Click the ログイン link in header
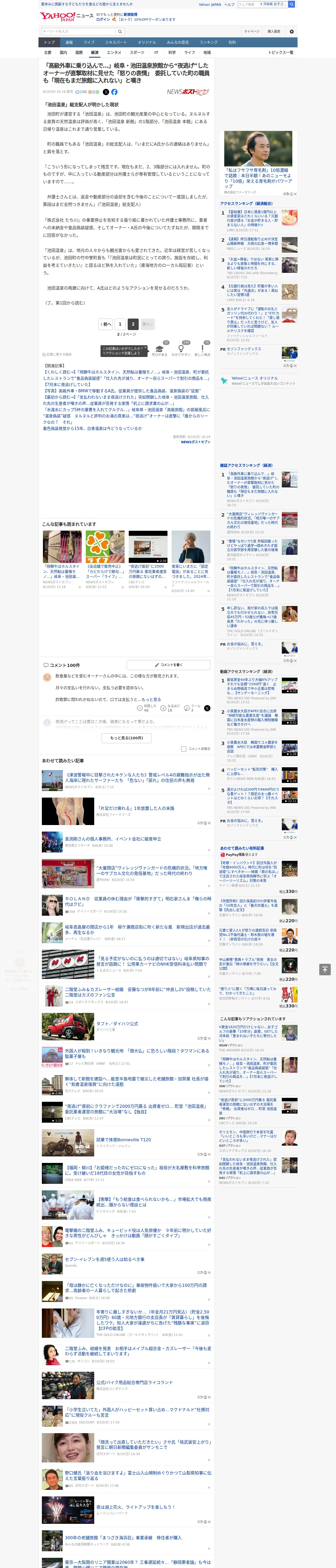The width and height of the screenshot is (336, 1568). [103, 20]
